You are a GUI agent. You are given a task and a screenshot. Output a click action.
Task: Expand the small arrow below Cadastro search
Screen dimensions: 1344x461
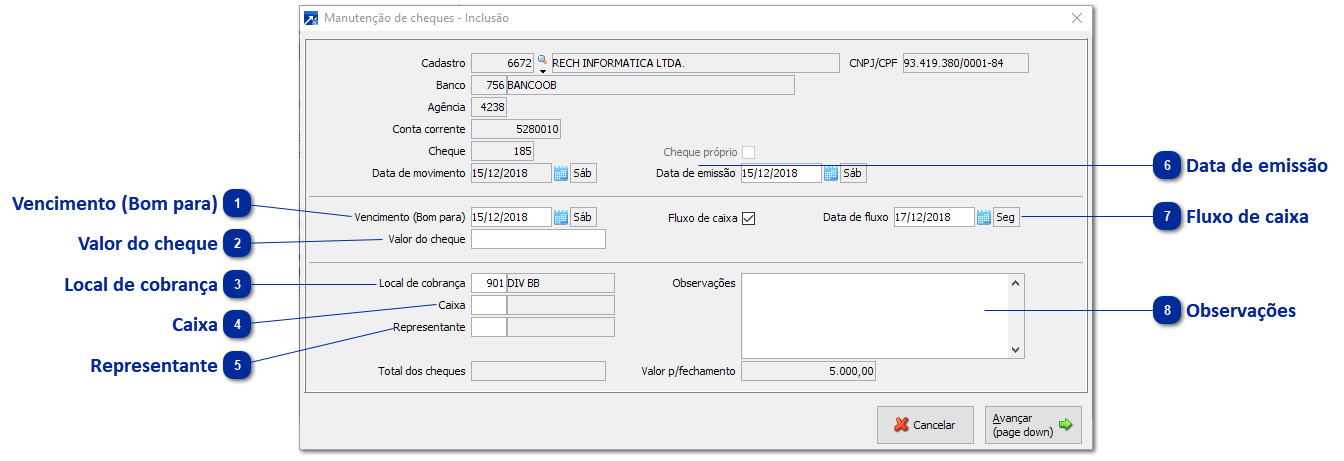point(543,71)
